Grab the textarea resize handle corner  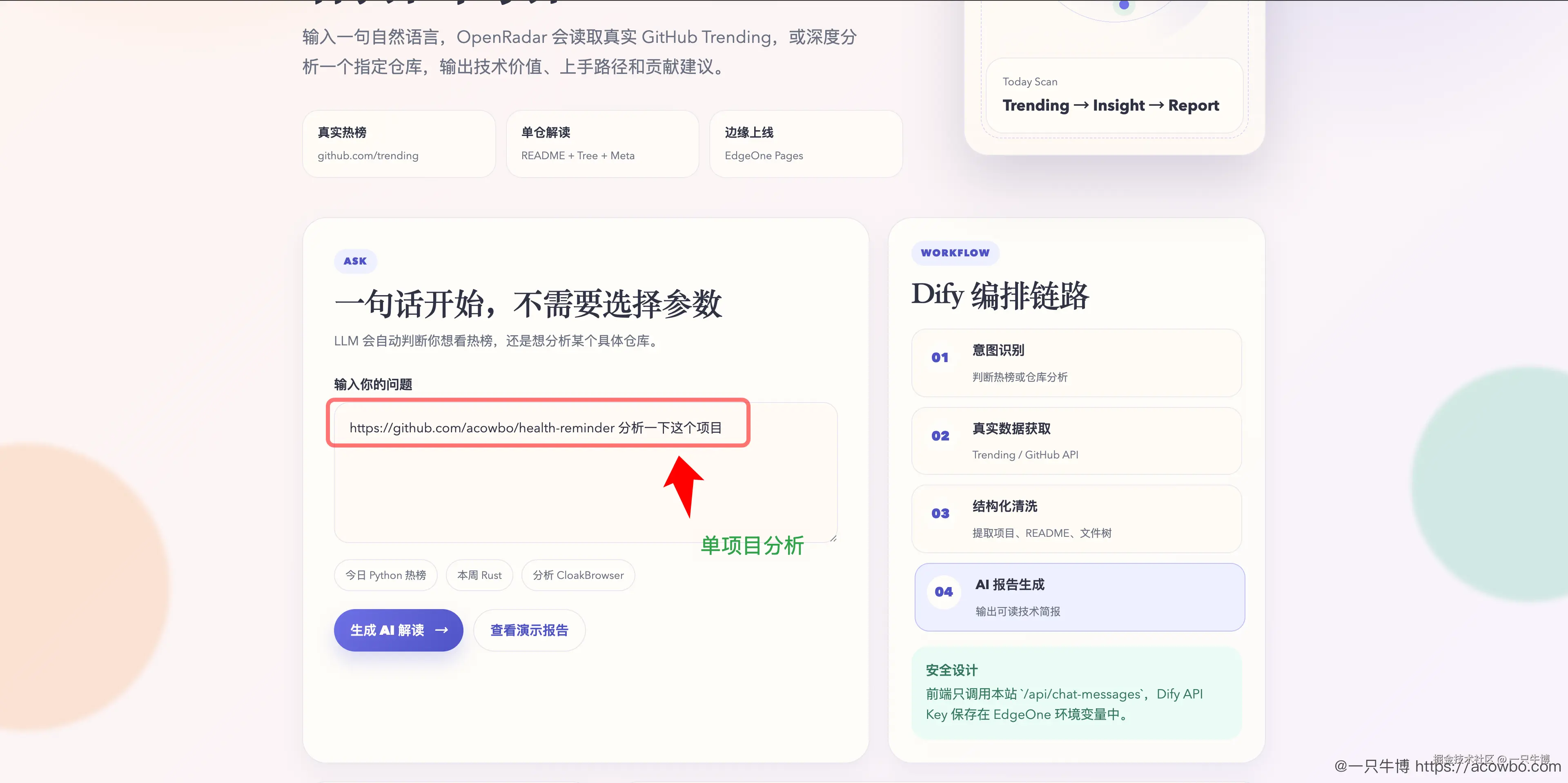point(833,538)
